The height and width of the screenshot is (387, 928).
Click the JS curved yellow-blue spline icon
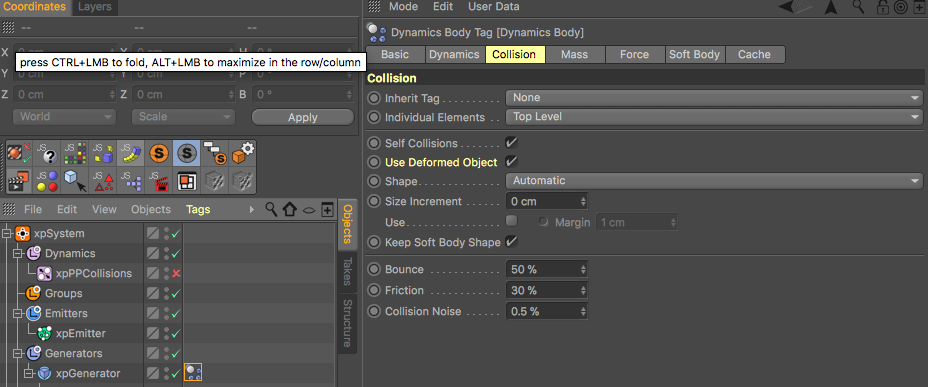click(131, 153)
